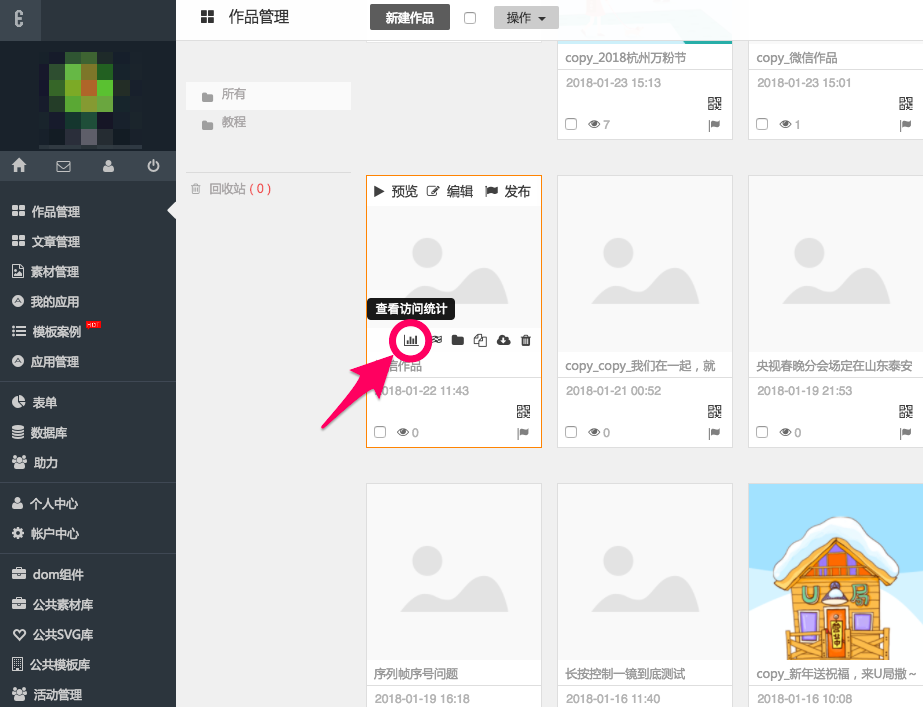923x707 pixels.
Task: Open the 操作 dropdown menu
Action: [x=526, y=18]
